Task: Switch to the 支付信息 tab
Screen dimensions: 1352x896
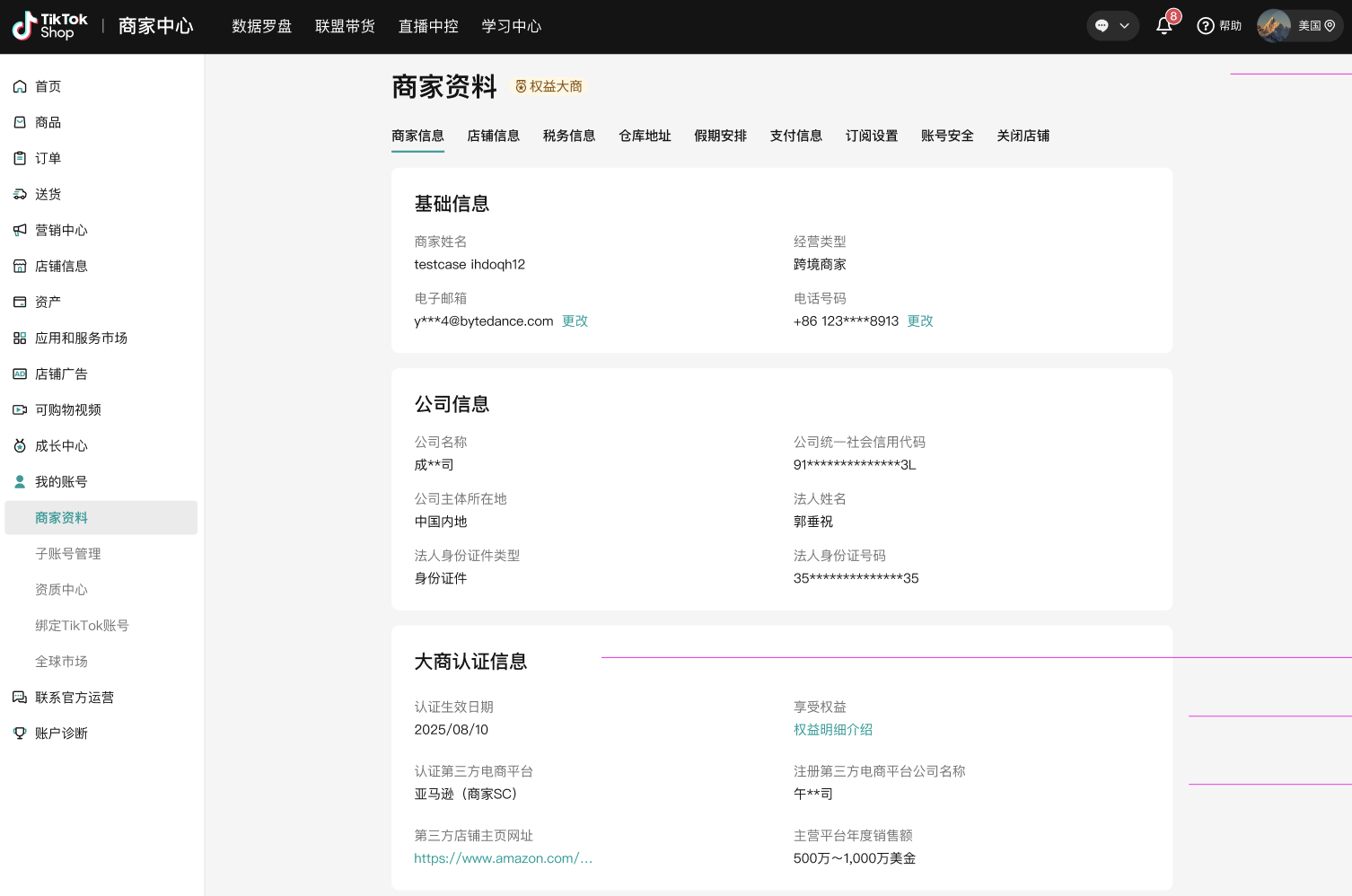Action: (x=796, y=136)
